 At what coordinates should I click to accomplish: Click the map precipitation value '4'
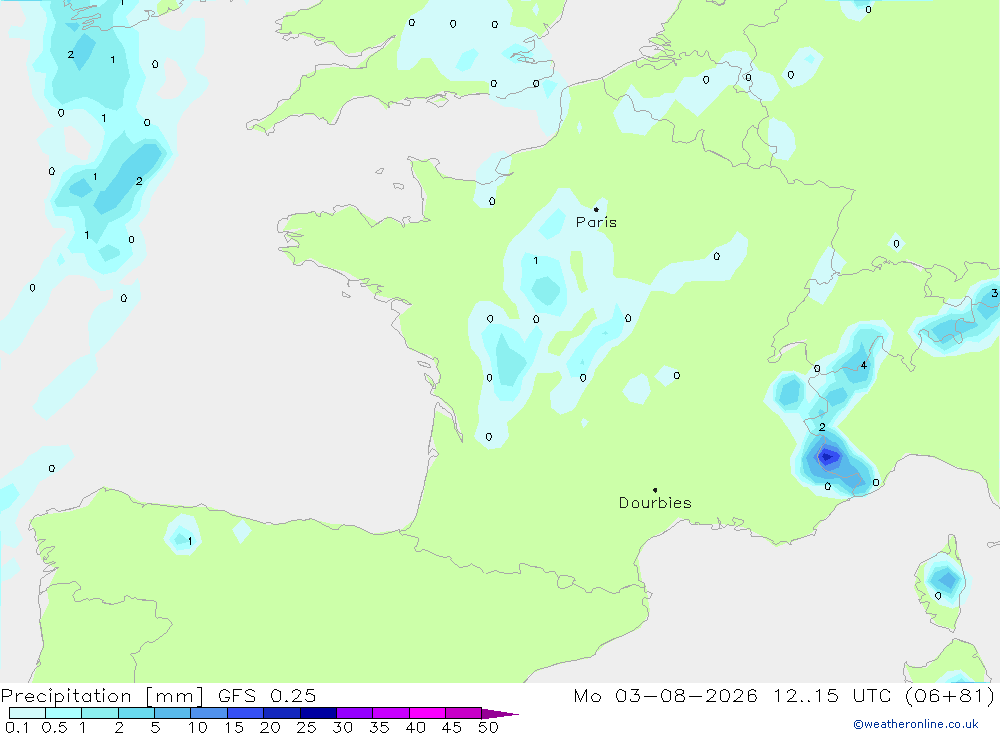864,366
